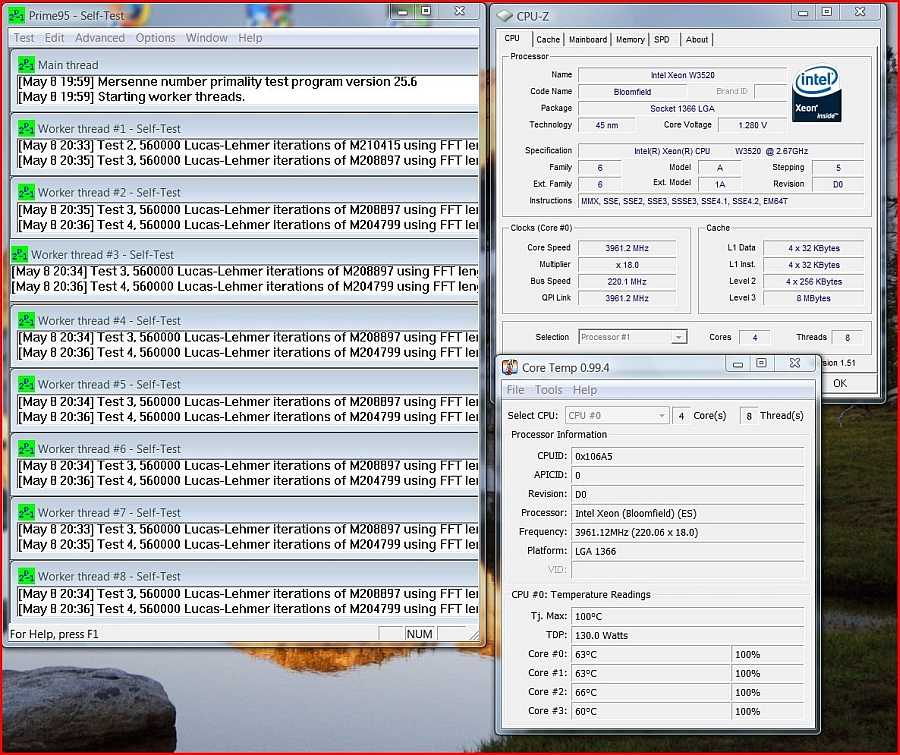Switch to the About tab in CPU-Z

[697, 40]
